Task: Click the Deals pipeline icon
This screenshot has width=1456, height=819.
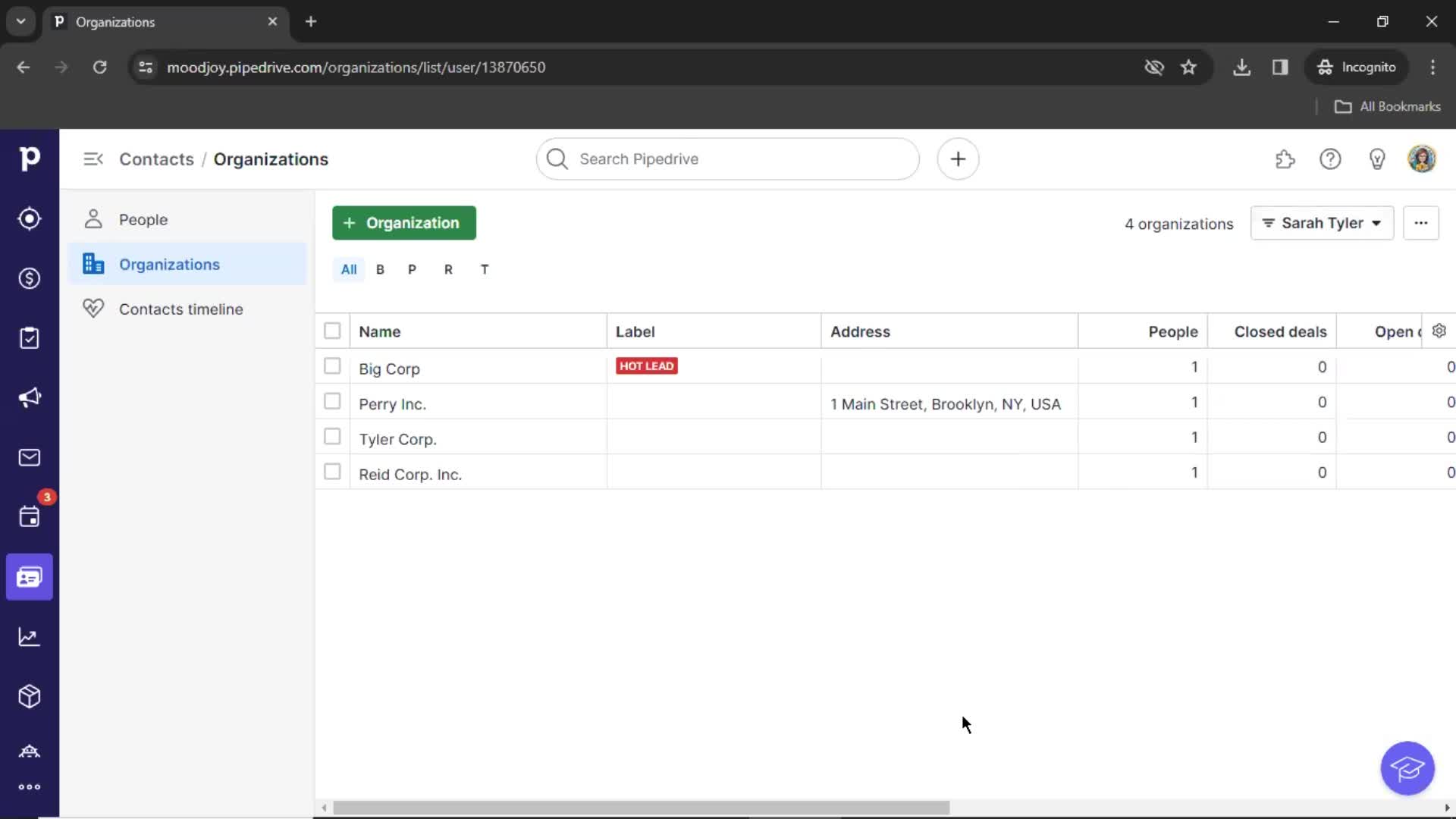Action: (30, 278)
